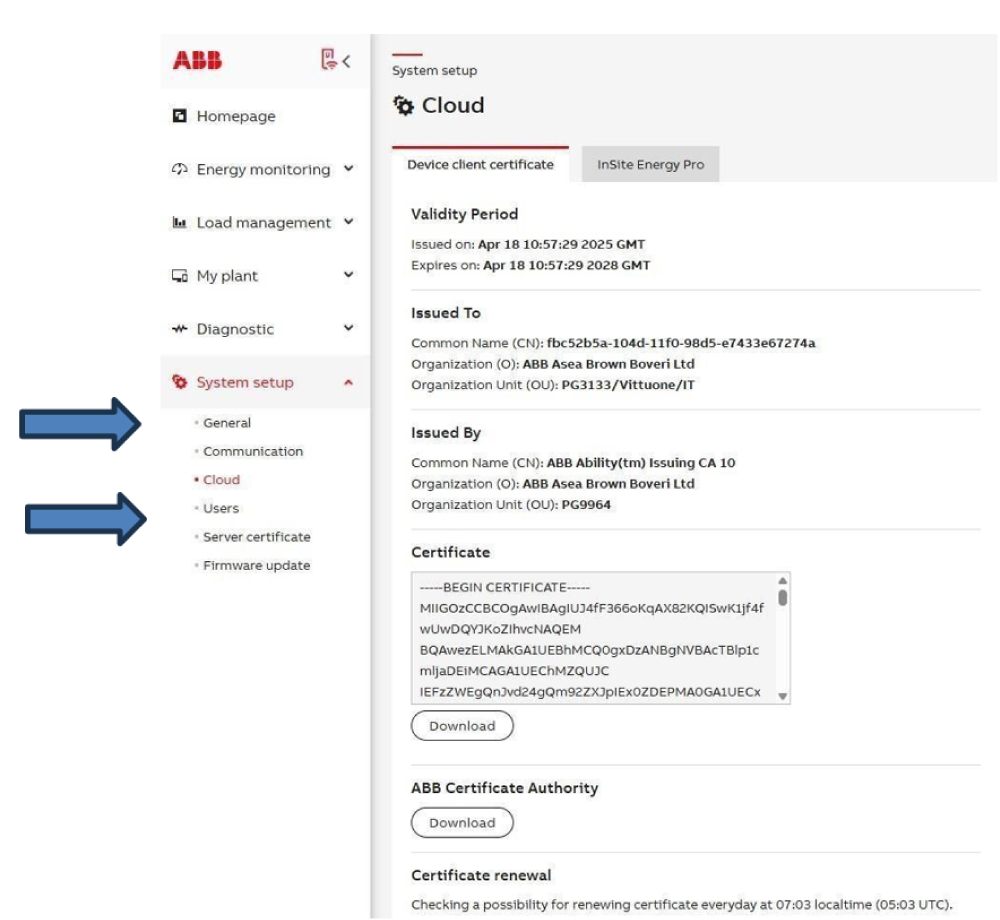Click the ABB logo

pyautogui.click(x=197, y=61)
